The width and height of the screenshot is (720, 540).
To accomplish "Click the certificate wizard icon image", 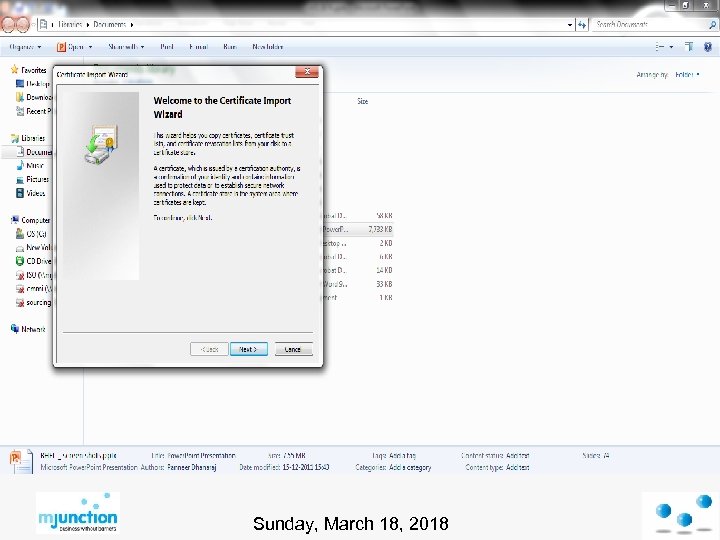I will (x=101, y=145).
